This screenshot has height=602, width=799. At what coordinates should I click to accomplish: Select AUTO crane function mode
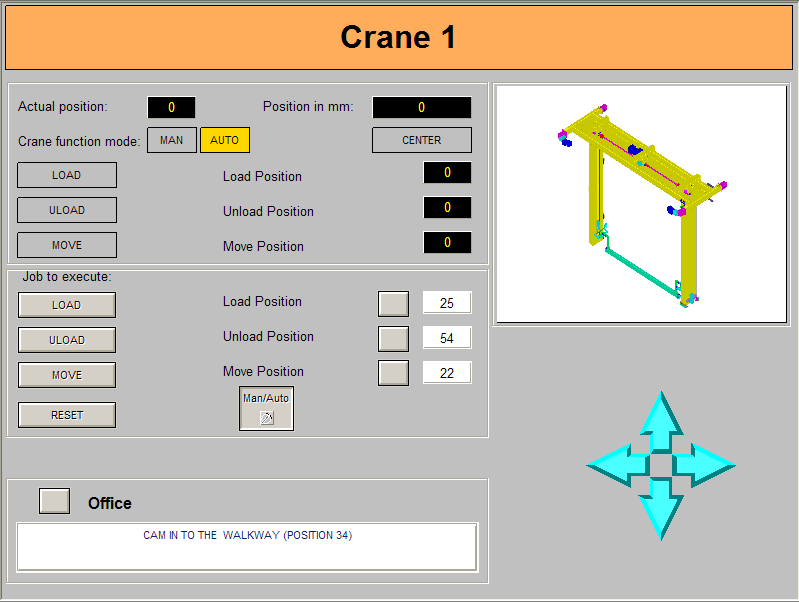pyautogui.click(x=225, y=140)
